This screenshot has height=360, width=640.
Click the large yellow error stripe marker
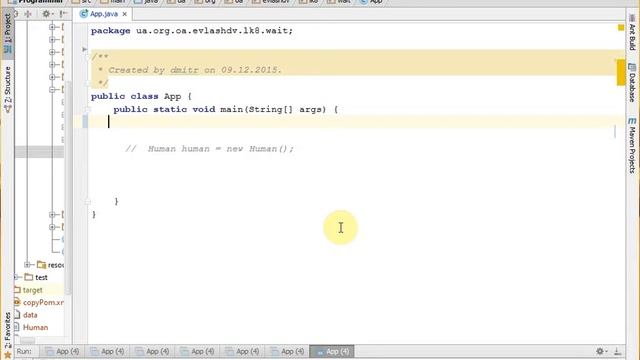point(621,72)
